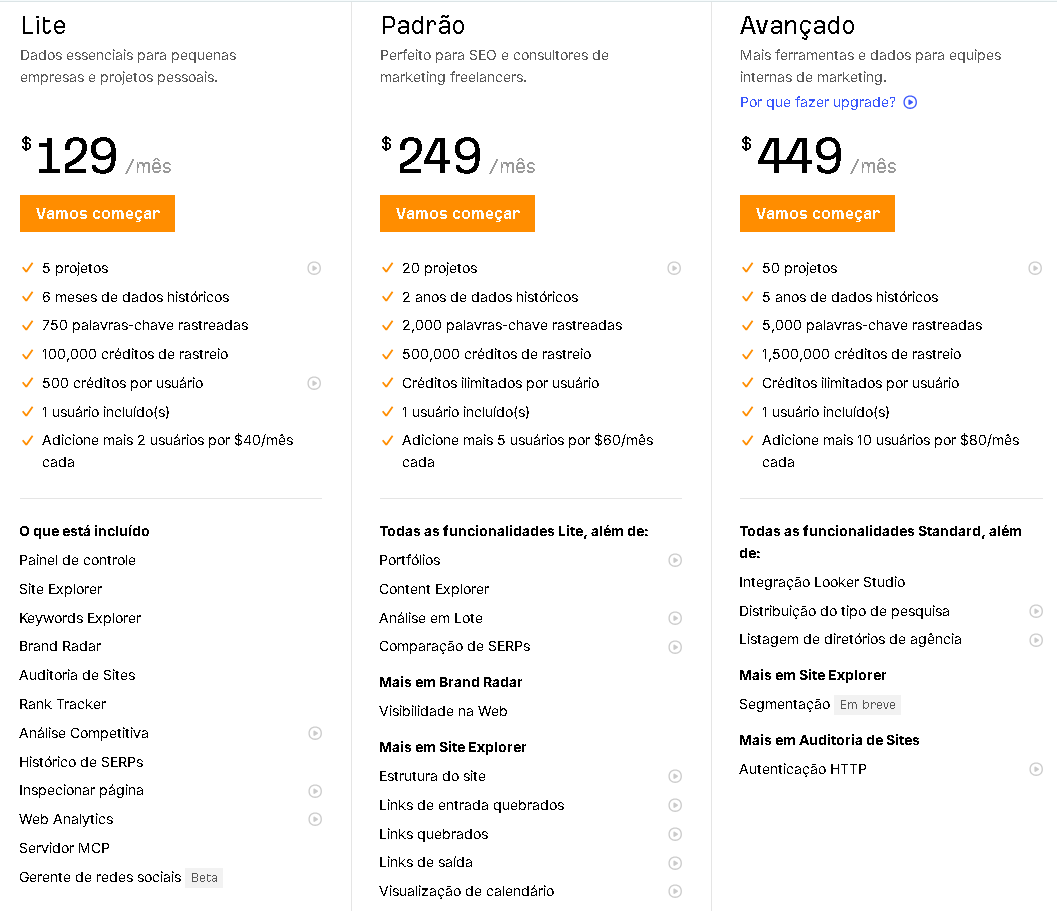Click "Vamos começar" under the Avançado plan
The width and height of the screenshot is (1057, 911).
point(817,213)
